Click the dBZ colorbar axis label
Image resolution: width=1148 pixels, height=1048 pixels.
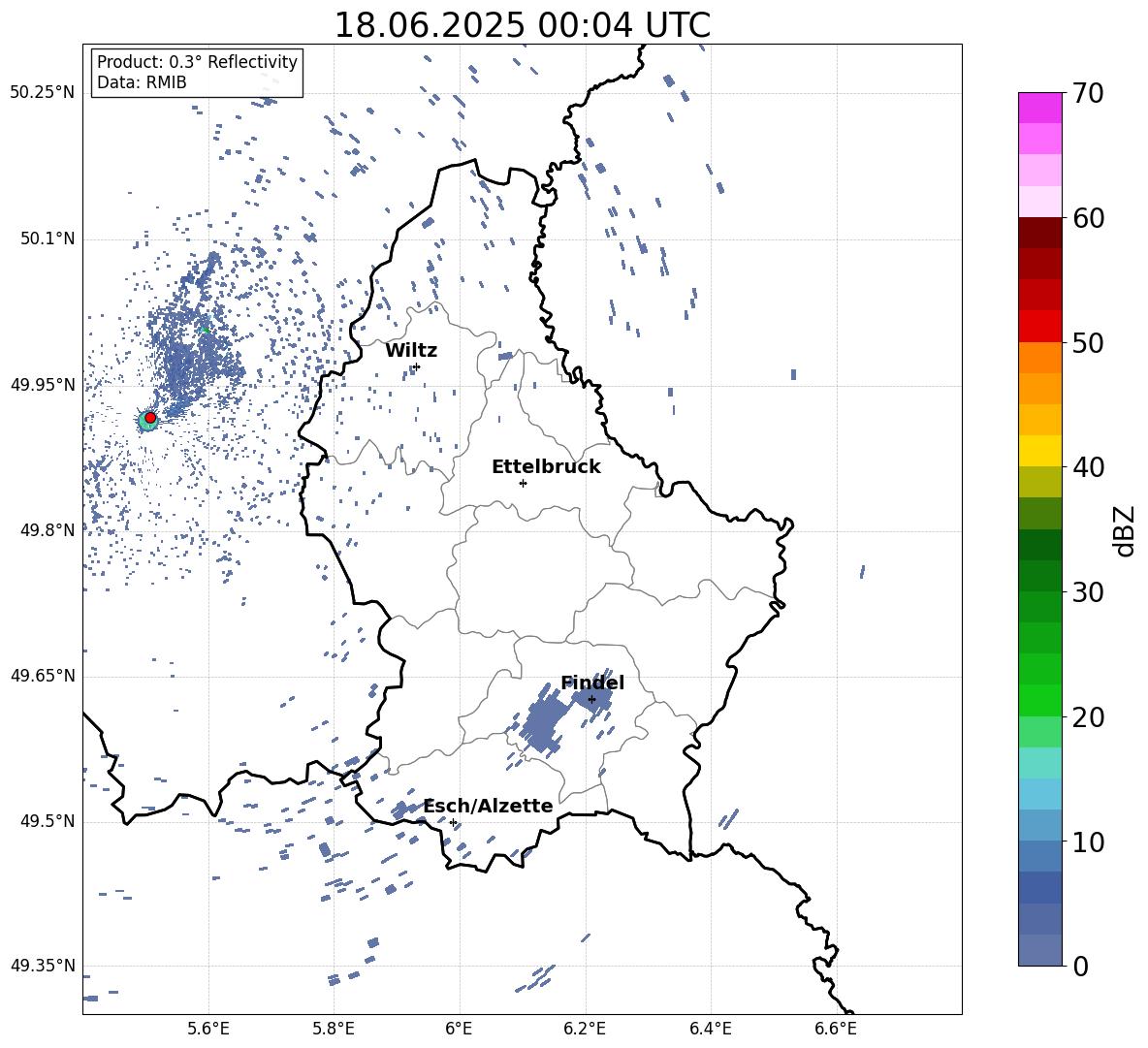coord(1126,530)
